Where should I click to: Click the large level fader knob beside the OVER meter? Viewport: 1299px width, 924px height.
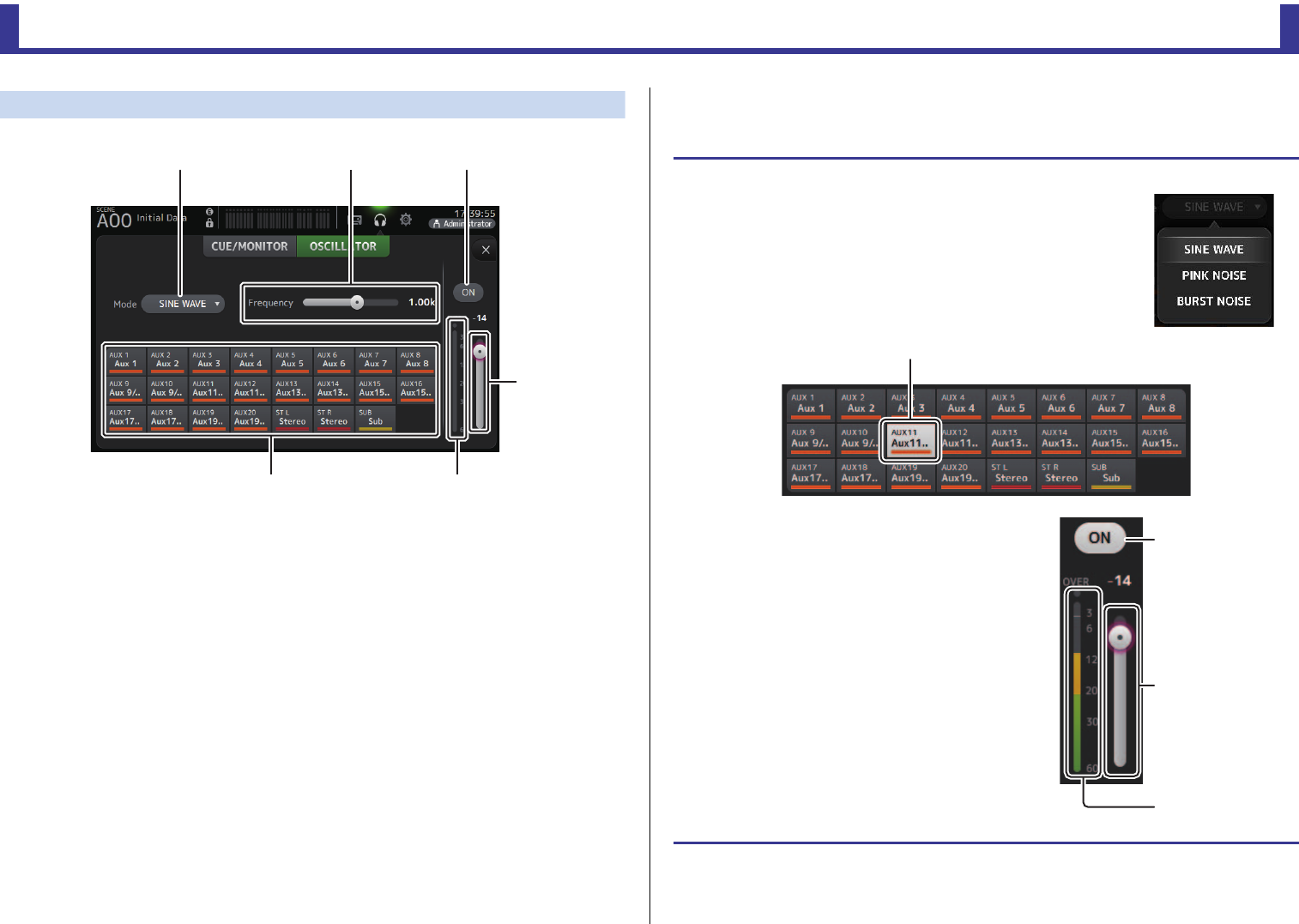[x=1120, y=637]
